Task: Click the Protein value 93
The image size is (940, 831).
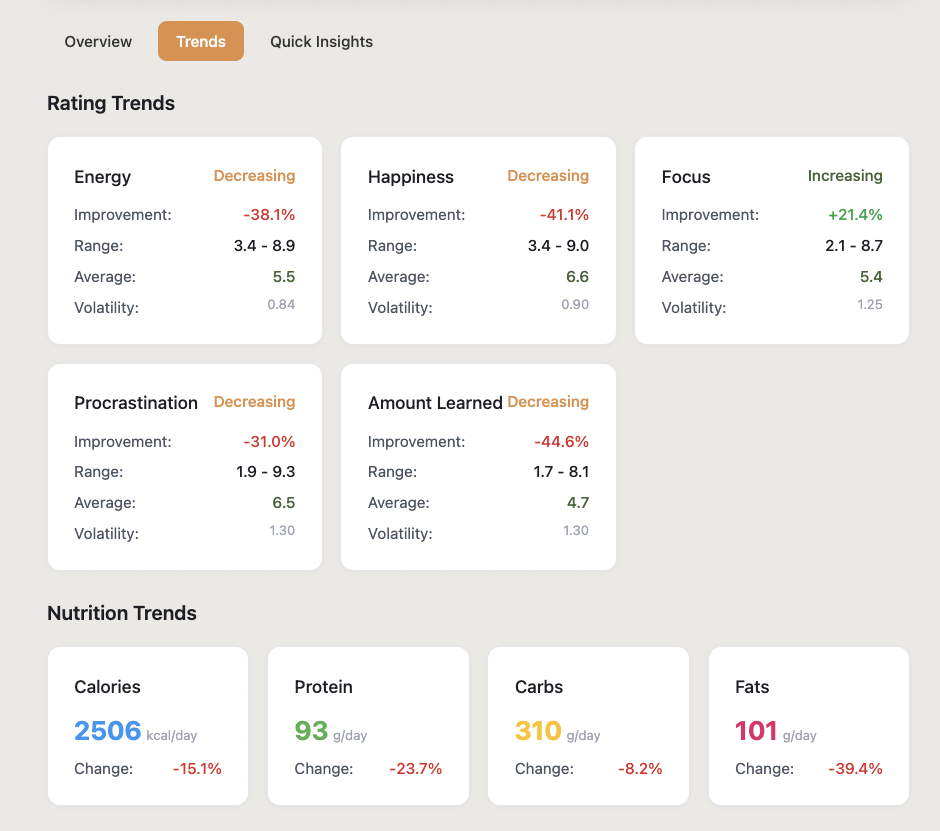Action: pyautogui.click(x=312, y=731)
